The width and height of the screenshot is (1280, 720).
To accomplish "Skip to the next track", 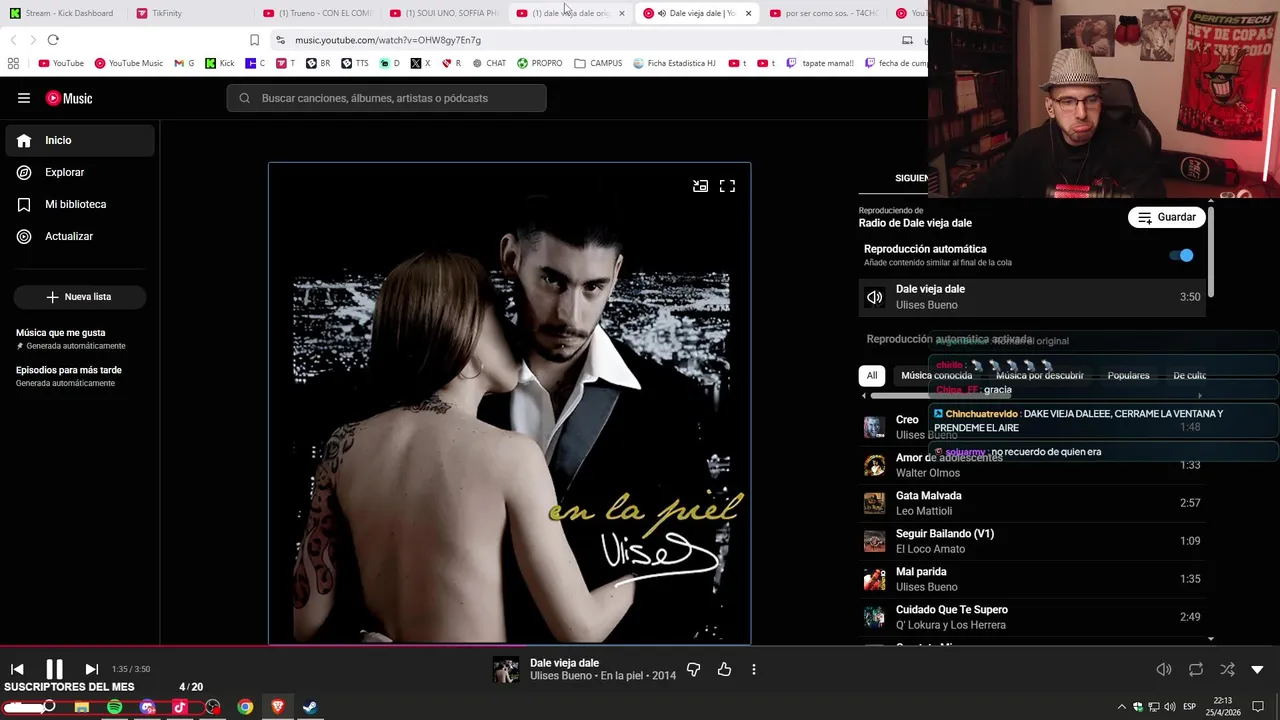I will point(91,669).
